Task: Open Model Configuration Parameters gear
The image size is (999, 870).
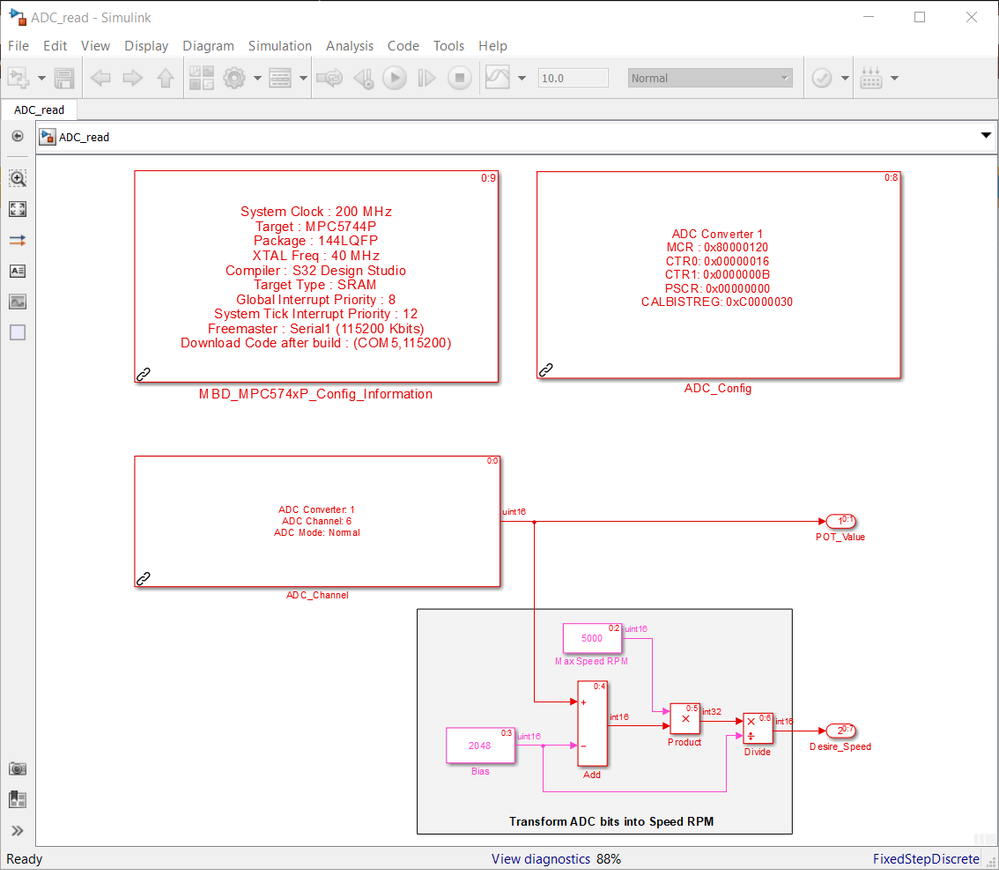Action: [234, 78]
